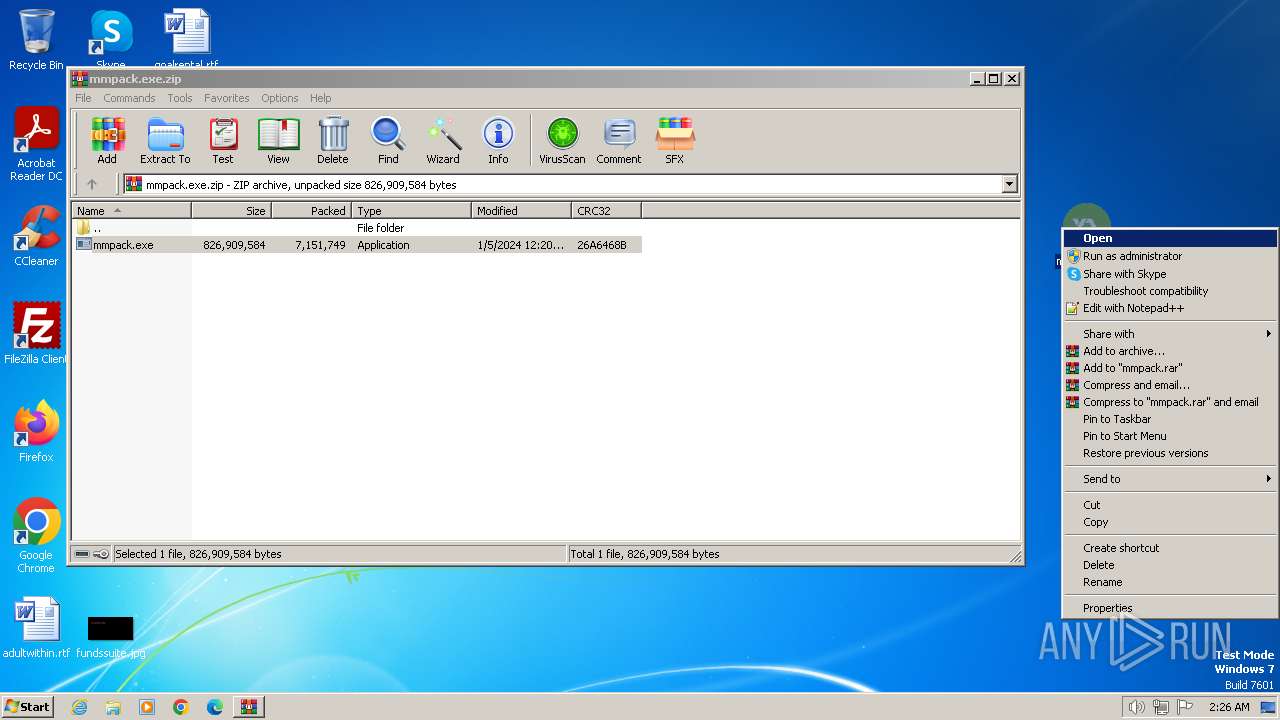
Task: Click the Info toolbar icon
Action: pos(498,141)
